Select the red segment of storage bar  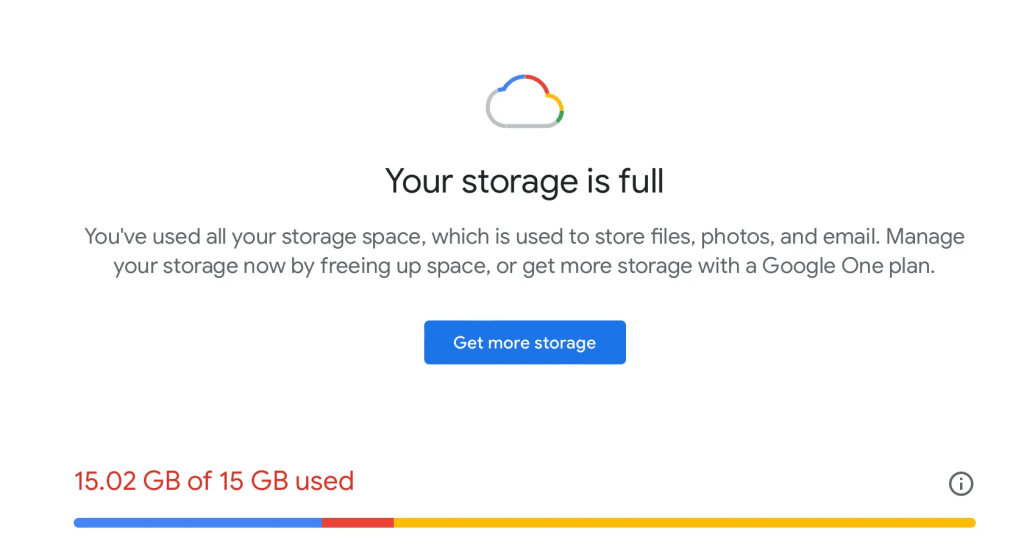coord(357,522)
